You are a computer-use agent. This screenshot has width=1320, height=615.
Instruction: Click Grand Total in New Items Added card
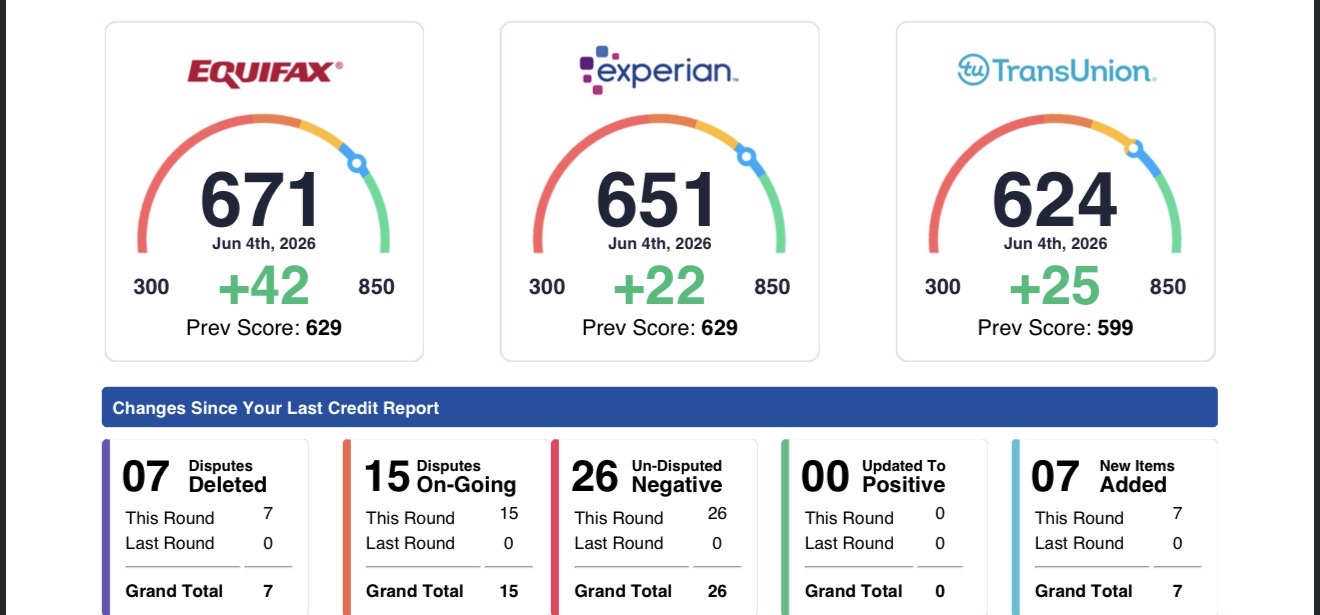1084,591
